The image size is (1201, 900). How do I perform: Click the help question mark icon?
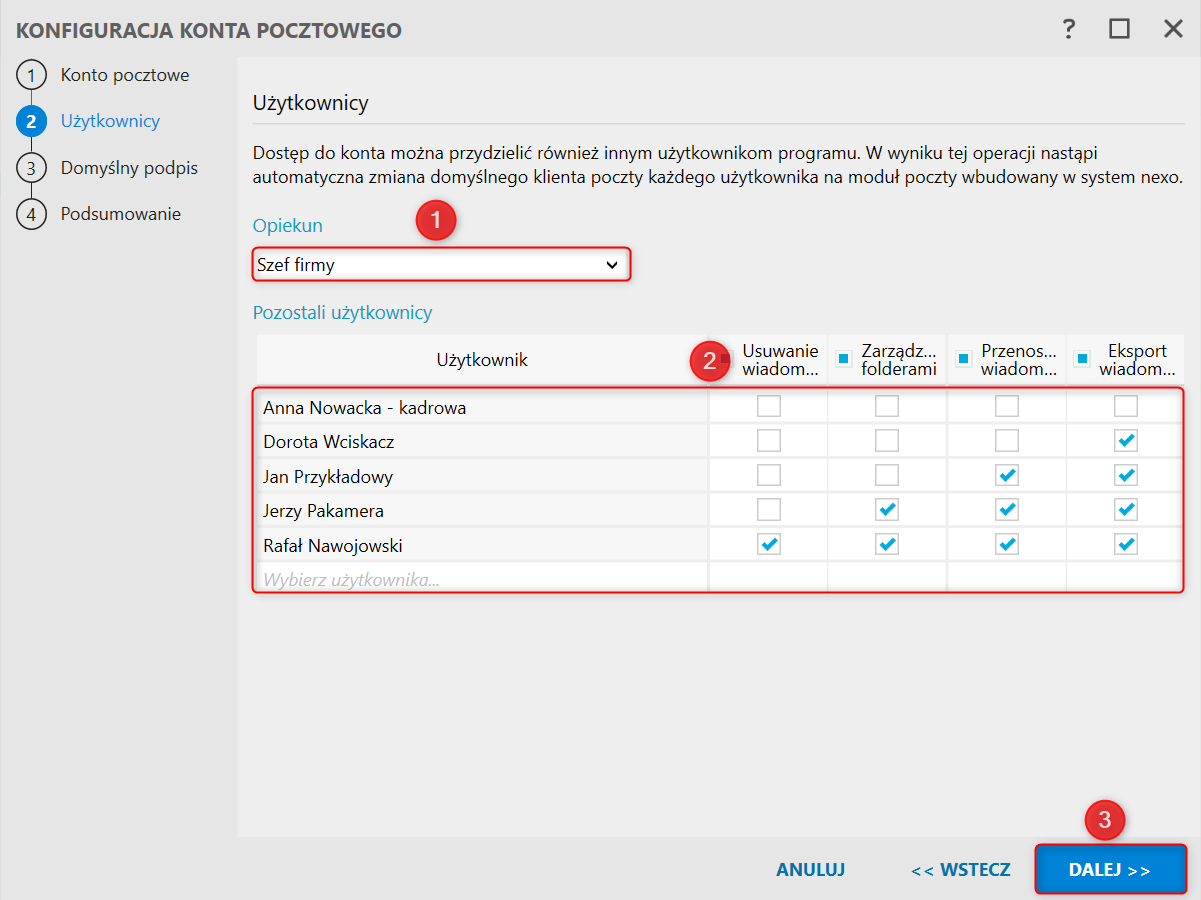tap(1069, 29)
